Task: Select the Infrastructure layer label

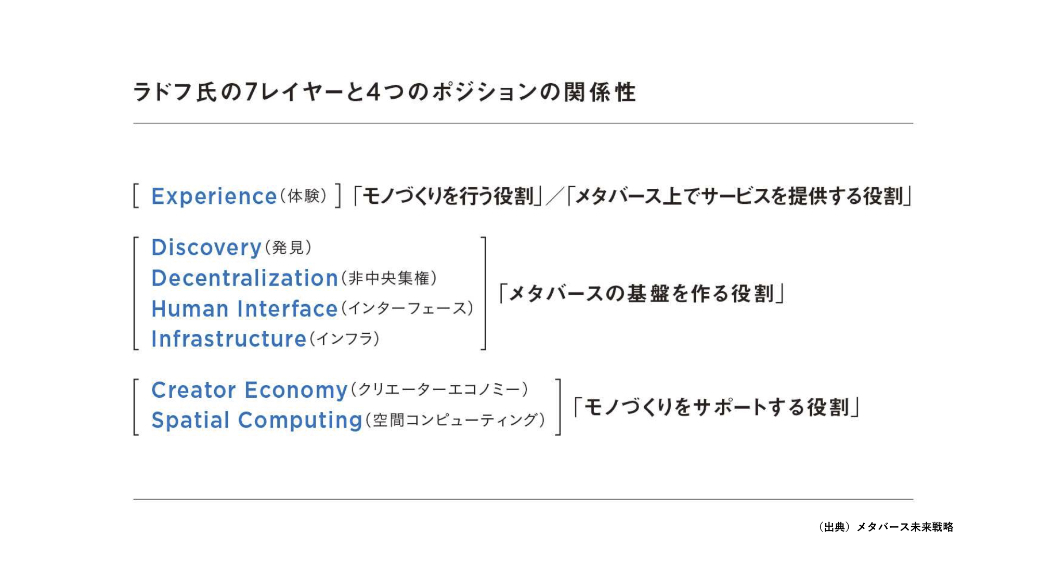Action: (x=229, y=339)
